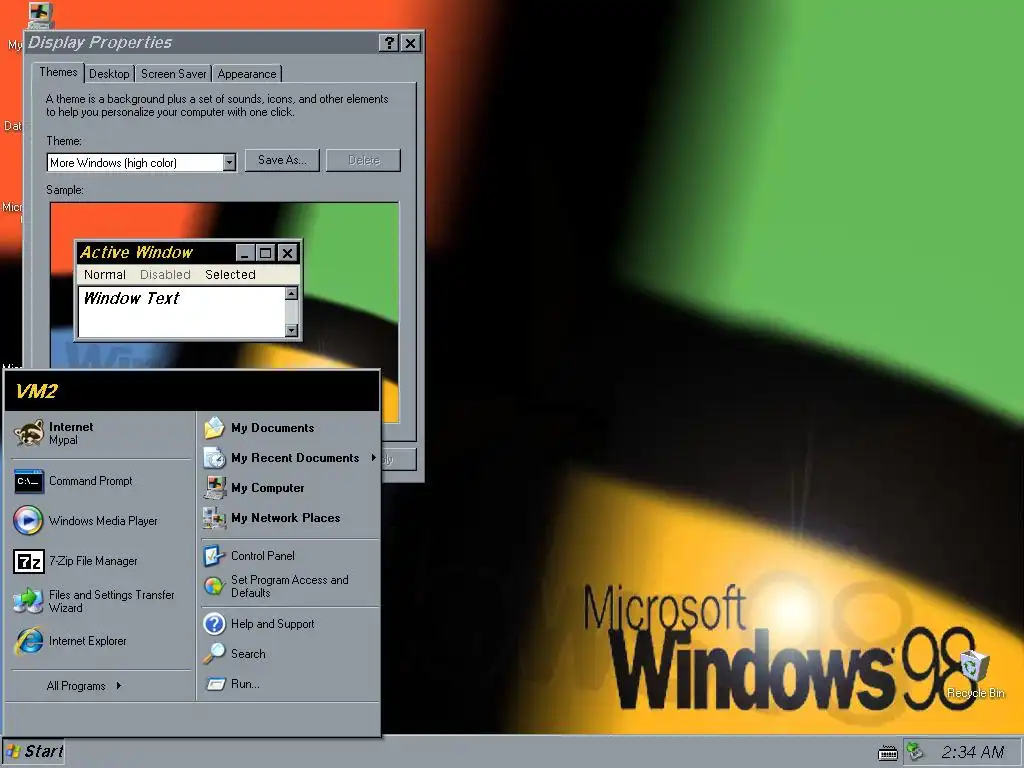Switch to the Themes tab
Screen dimensions: 1024x768
tap(58, 72)
